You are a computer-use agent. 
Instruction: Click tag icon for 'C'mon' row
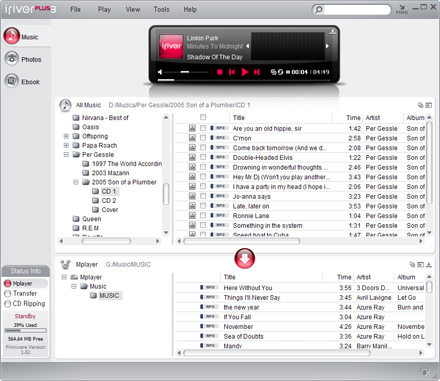coord(192,138)
